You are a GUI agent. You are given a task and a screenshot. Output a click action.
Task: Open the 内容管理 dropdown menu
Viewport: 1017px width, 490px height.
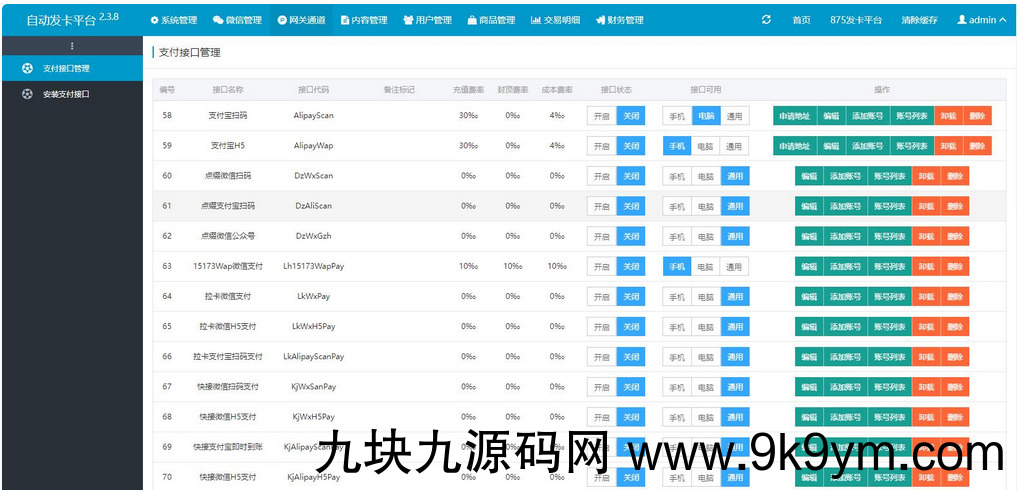pyautogui.click(x=364, y=20)
